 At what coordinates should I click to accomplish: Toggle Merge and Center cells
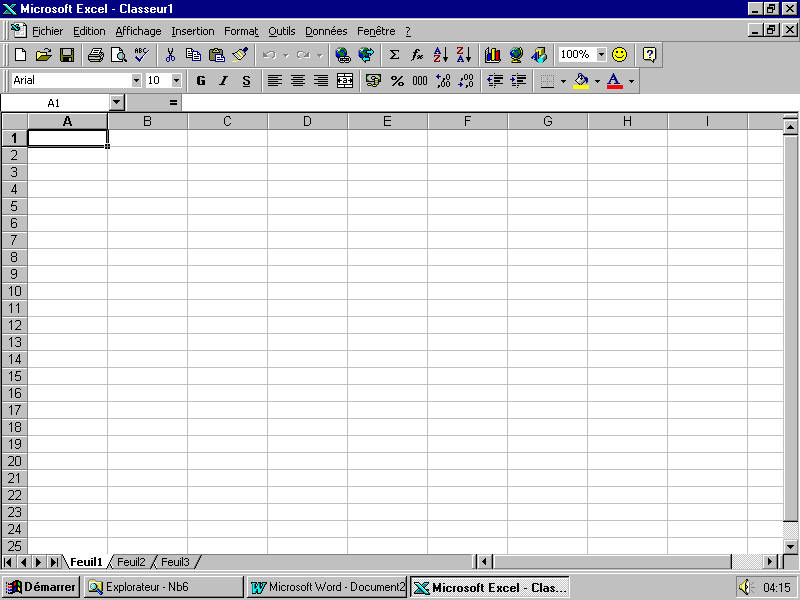(345, 81)
